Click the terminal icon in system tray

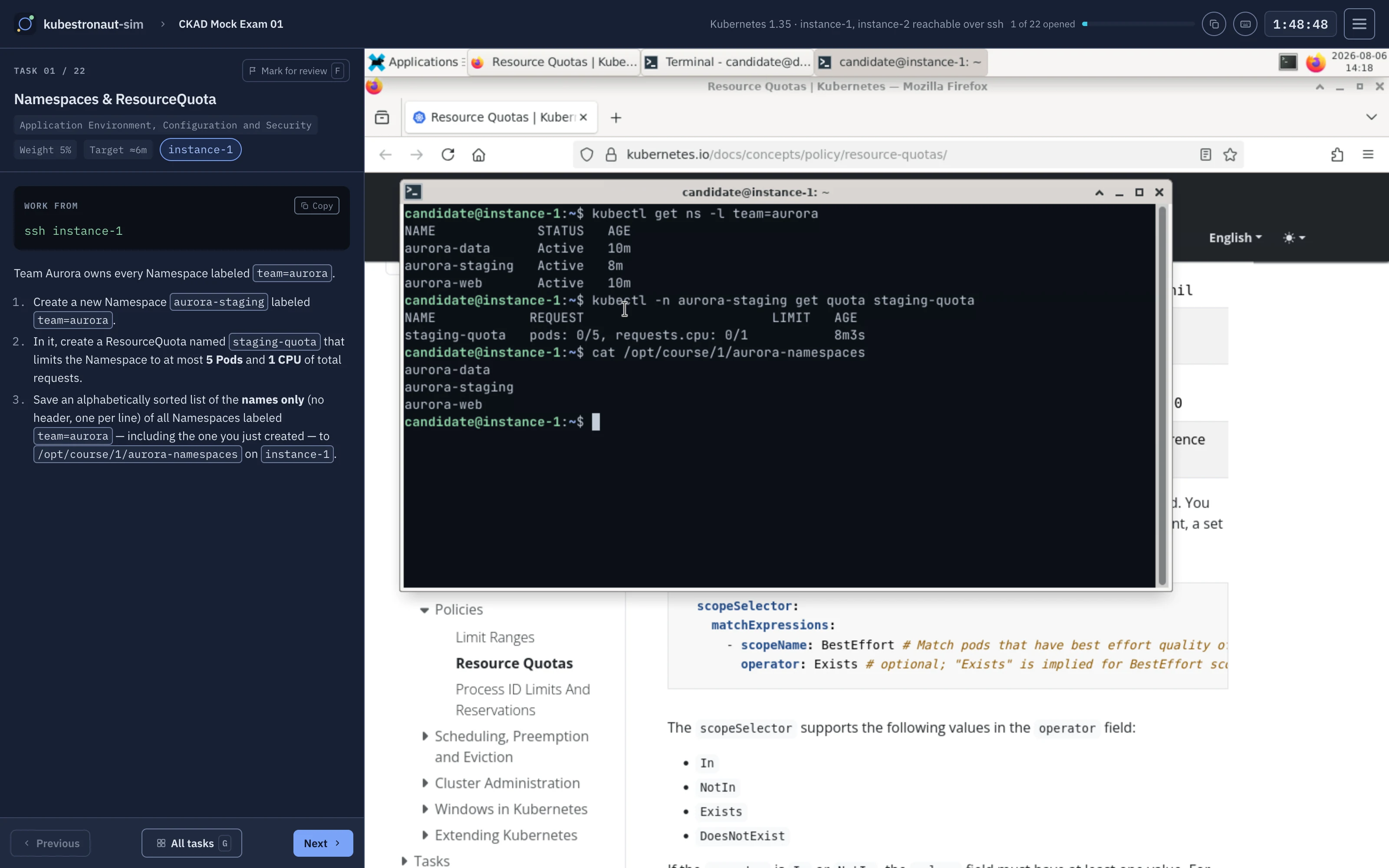tap(1288, 62)
